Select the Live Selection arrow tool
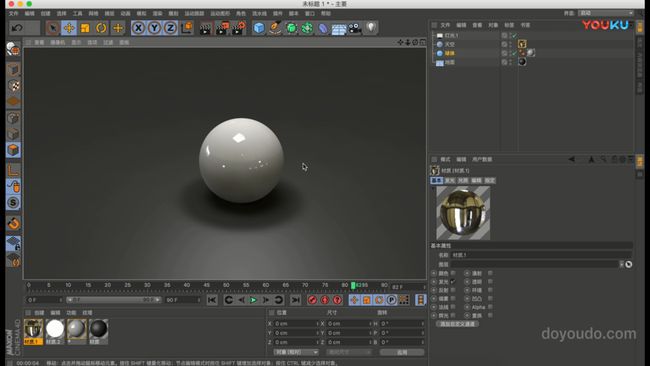The height and width of the screenshot is (366, 650). pos(53,28)
